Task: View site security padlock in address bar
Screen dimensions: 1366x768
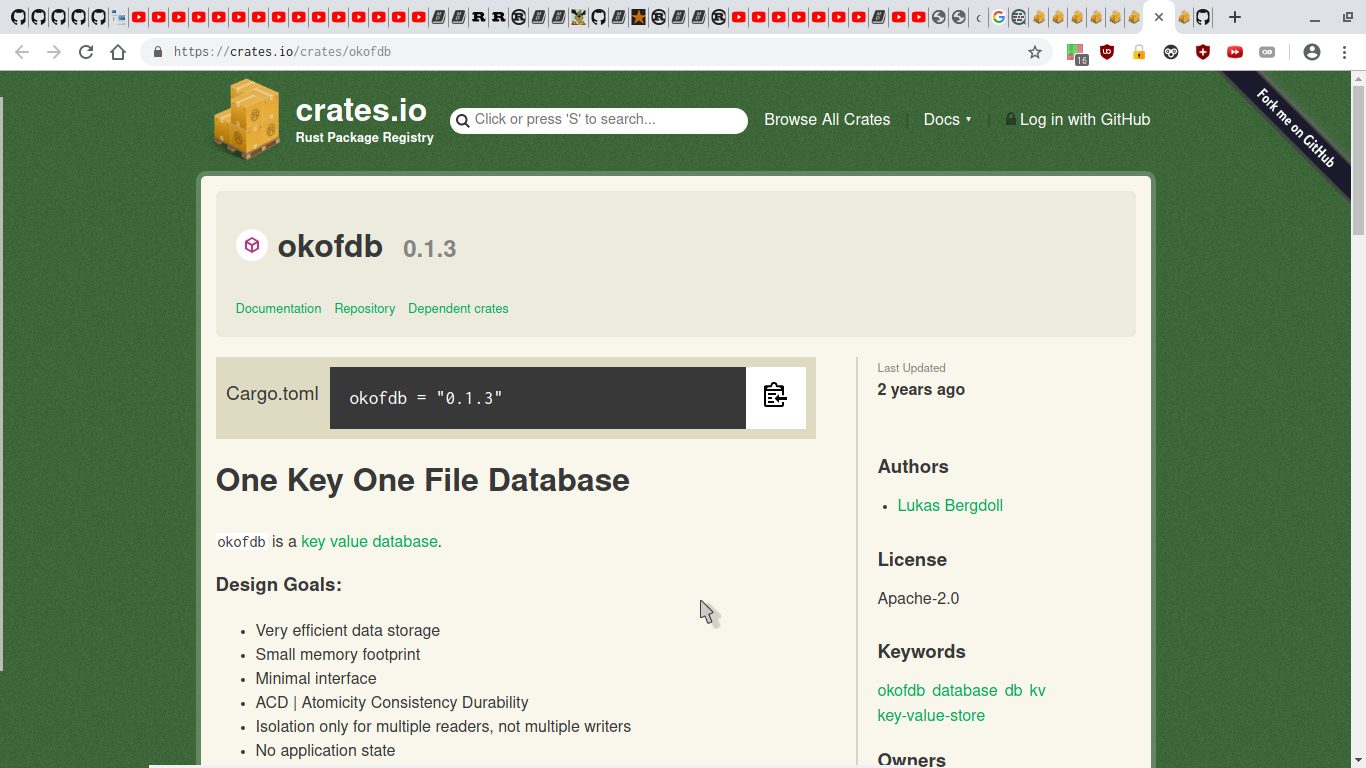Action: pyautogui.click(x=157, y=52)
